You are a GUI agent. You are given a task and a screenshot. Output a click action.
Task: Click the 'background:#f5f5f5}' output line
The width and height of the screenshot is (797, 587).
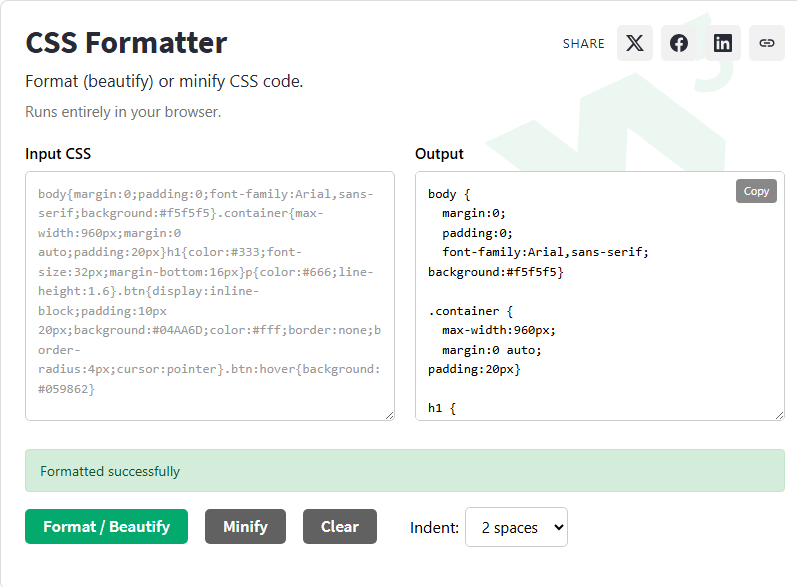click(496, 272)
